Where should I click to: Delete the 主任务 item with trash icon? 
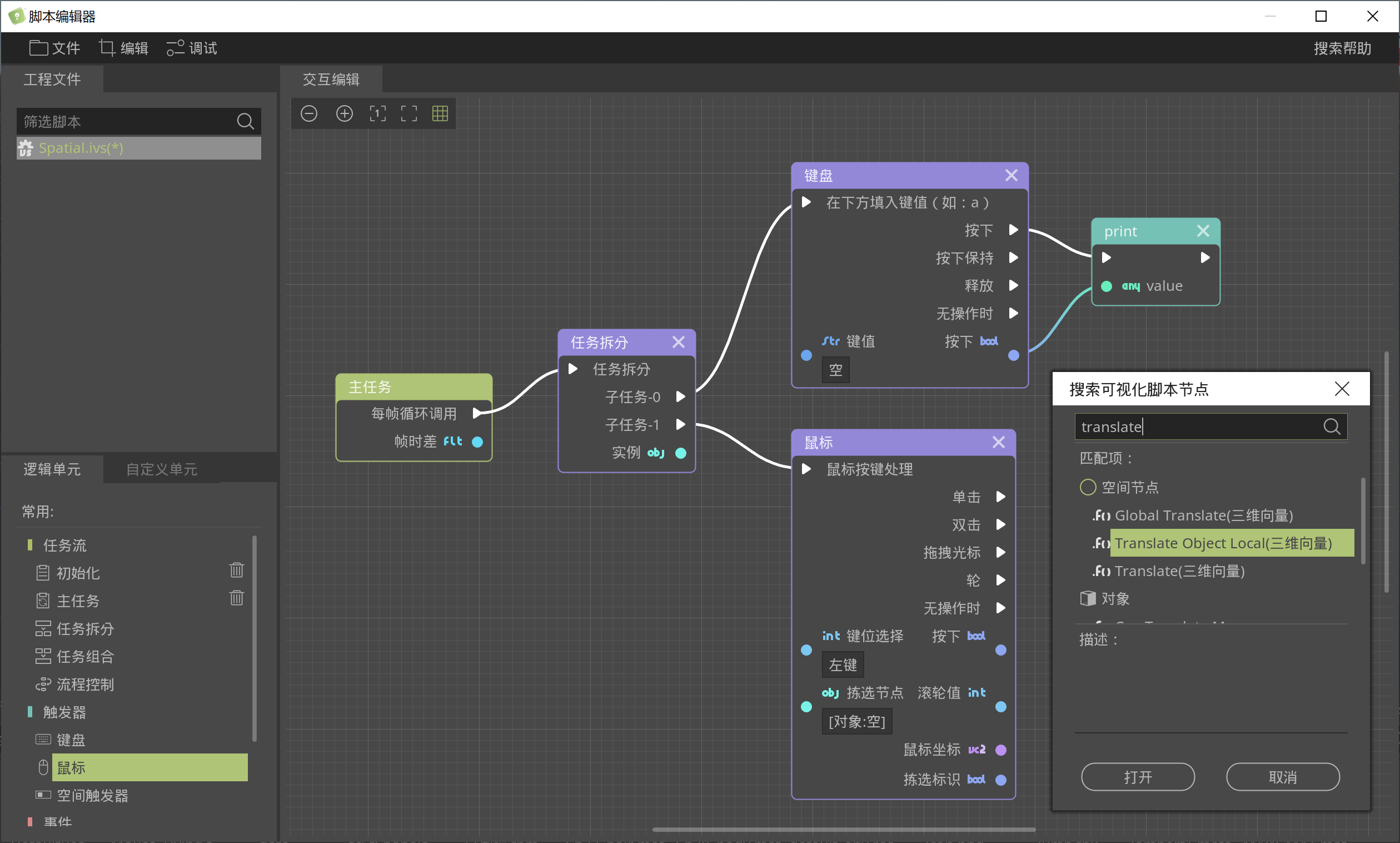[237, 598]
